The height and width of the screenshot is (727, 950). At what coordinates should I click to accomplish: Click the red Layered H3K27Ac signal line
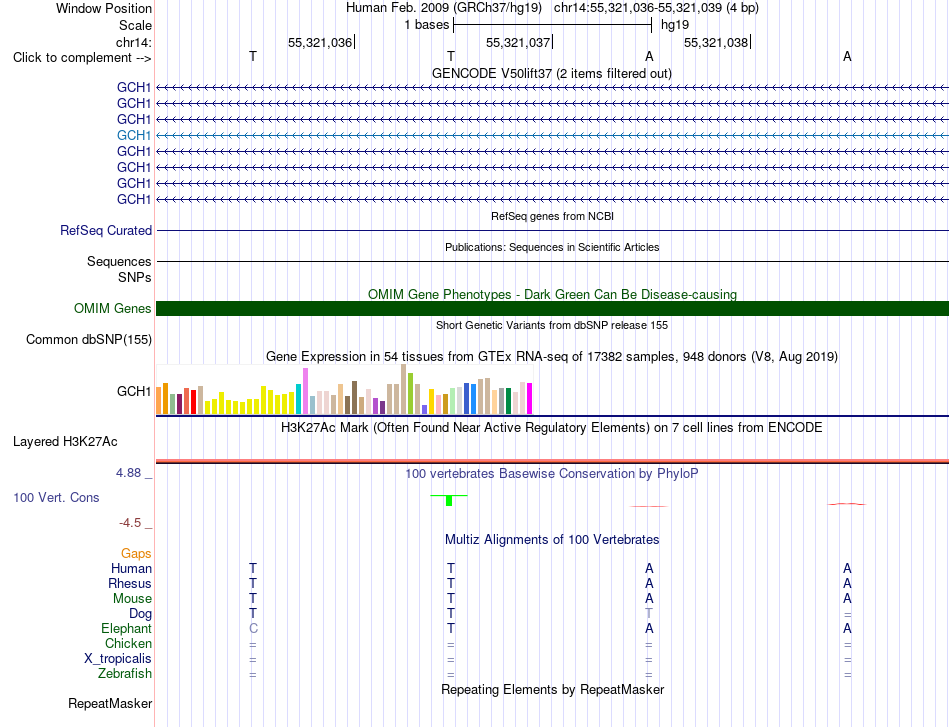point(552,461)
